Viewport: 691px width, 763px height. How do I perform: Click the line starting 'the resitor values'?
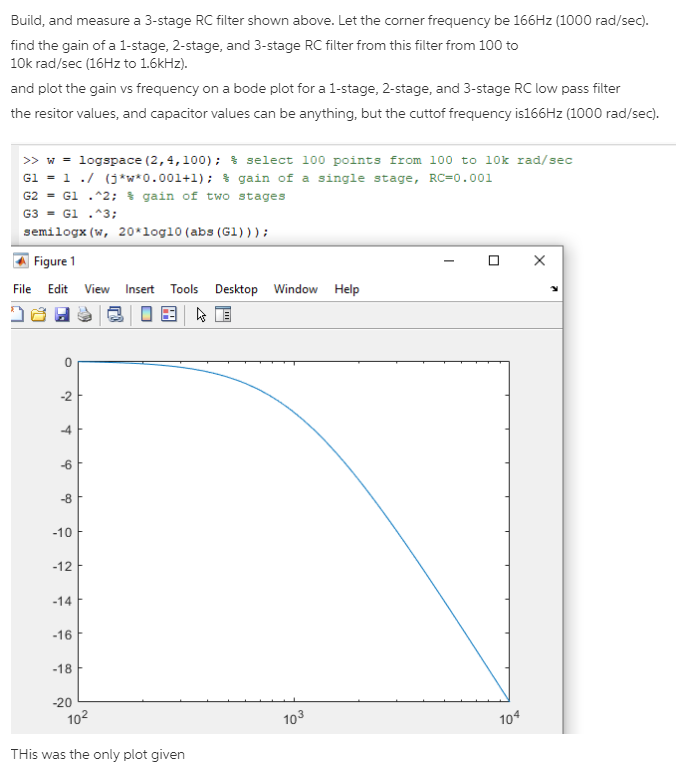click(x=335, y=113)
